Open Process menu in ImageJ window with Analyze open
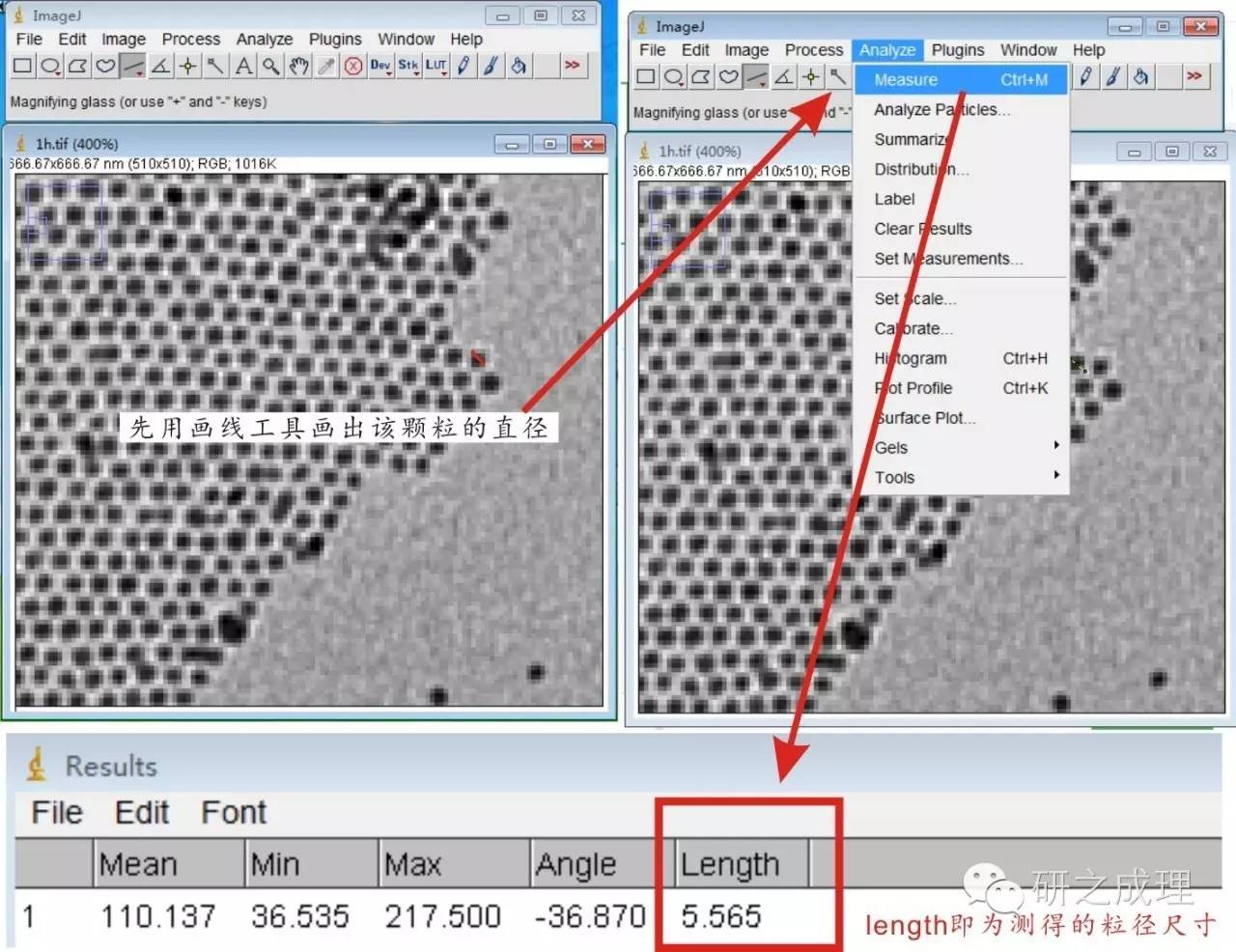Screen dimensions: 1236x952 (814, 50)
